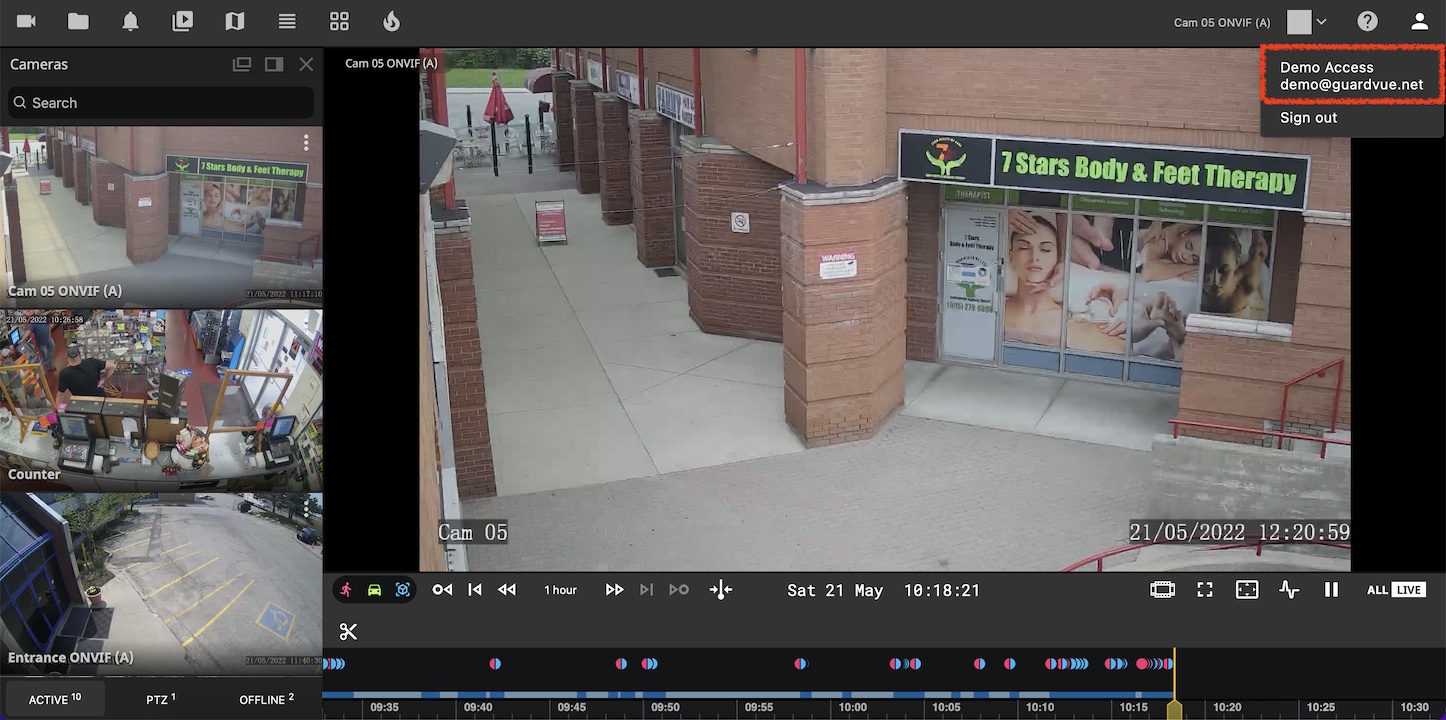Open date picker Sat 21 May

(835, 591)
